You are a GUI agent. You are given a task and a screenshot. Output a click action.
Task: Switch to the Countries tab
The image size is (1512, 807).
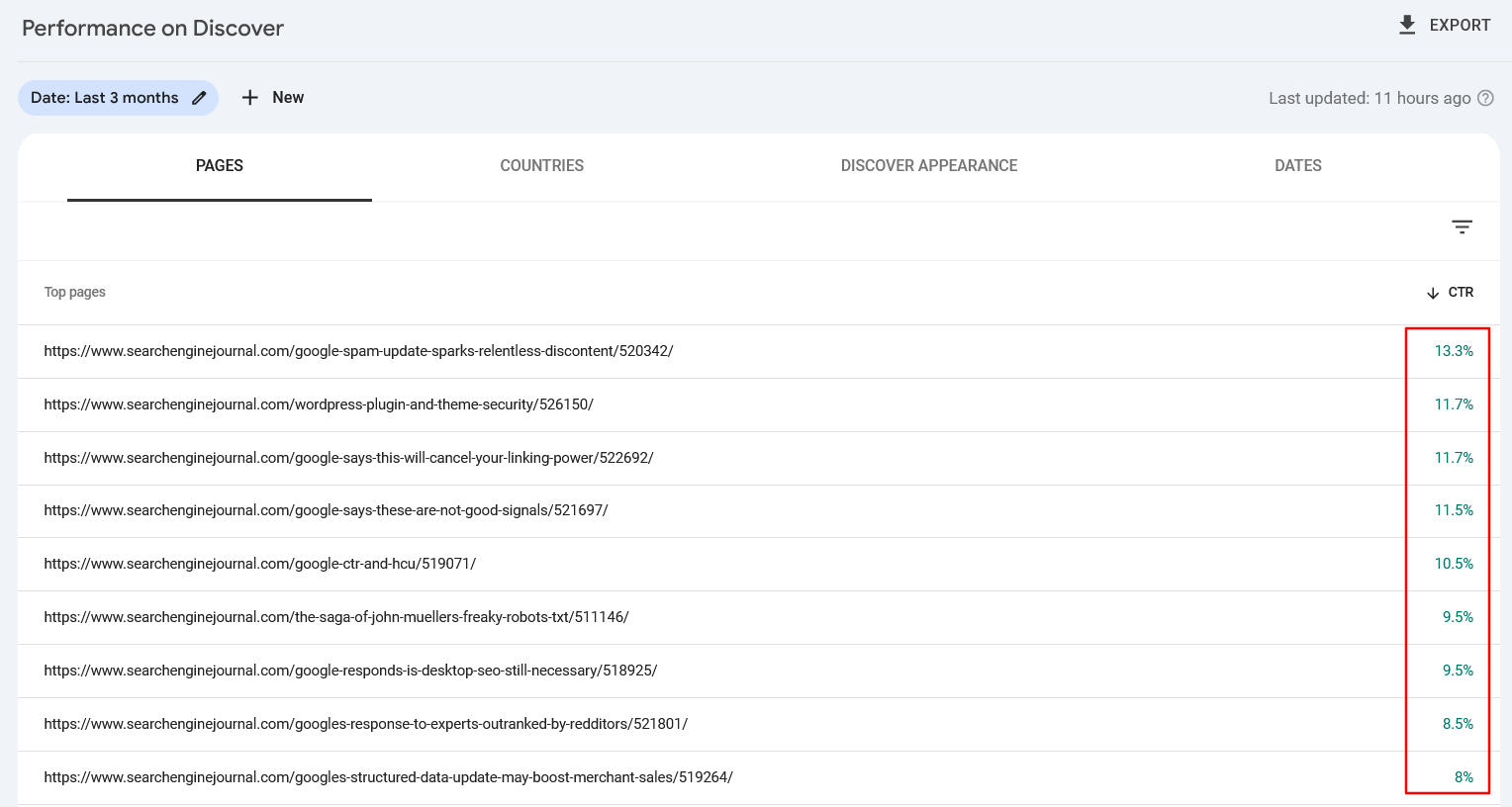coord(541,166)
